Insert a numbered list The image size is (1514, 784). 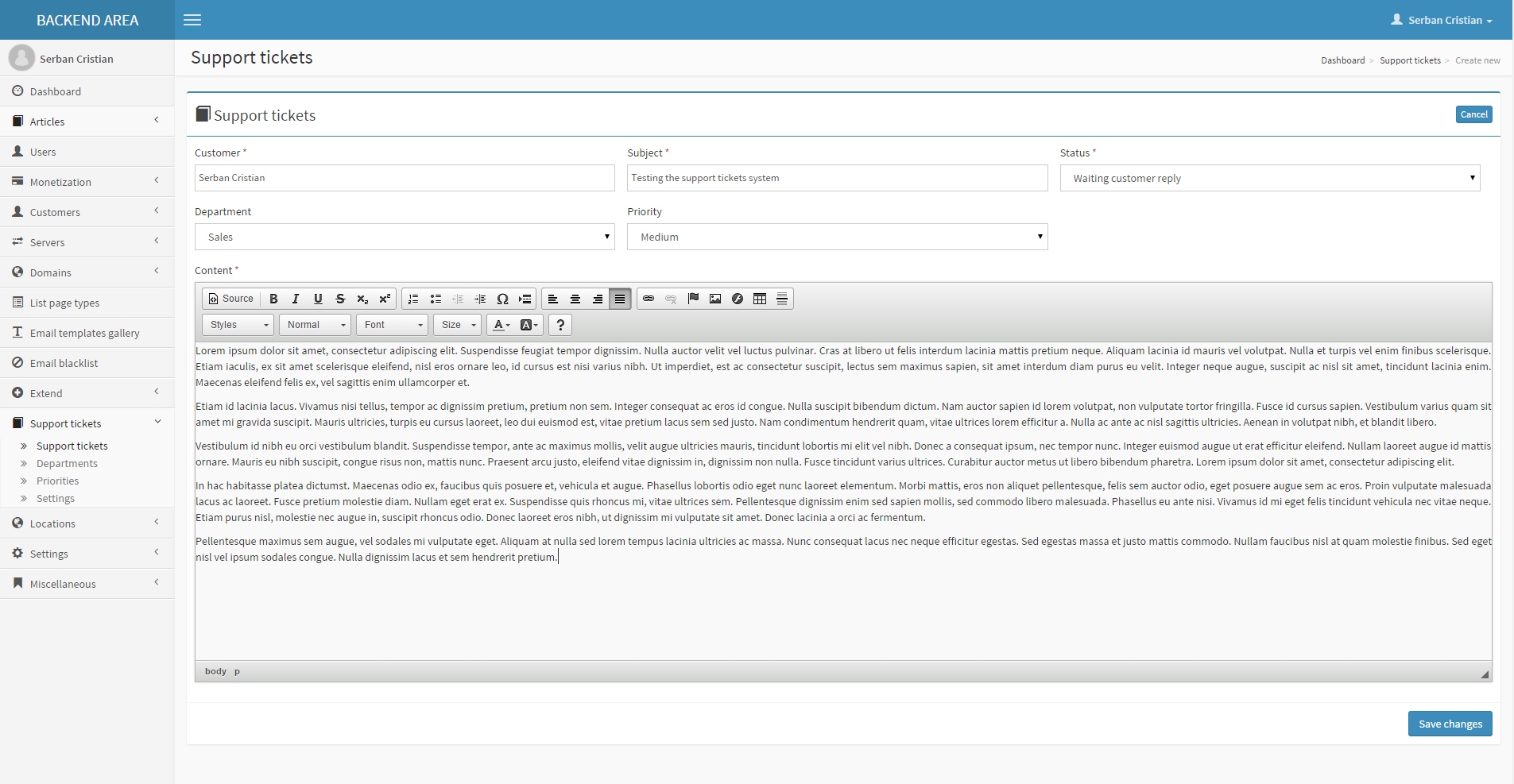(413, 299)
